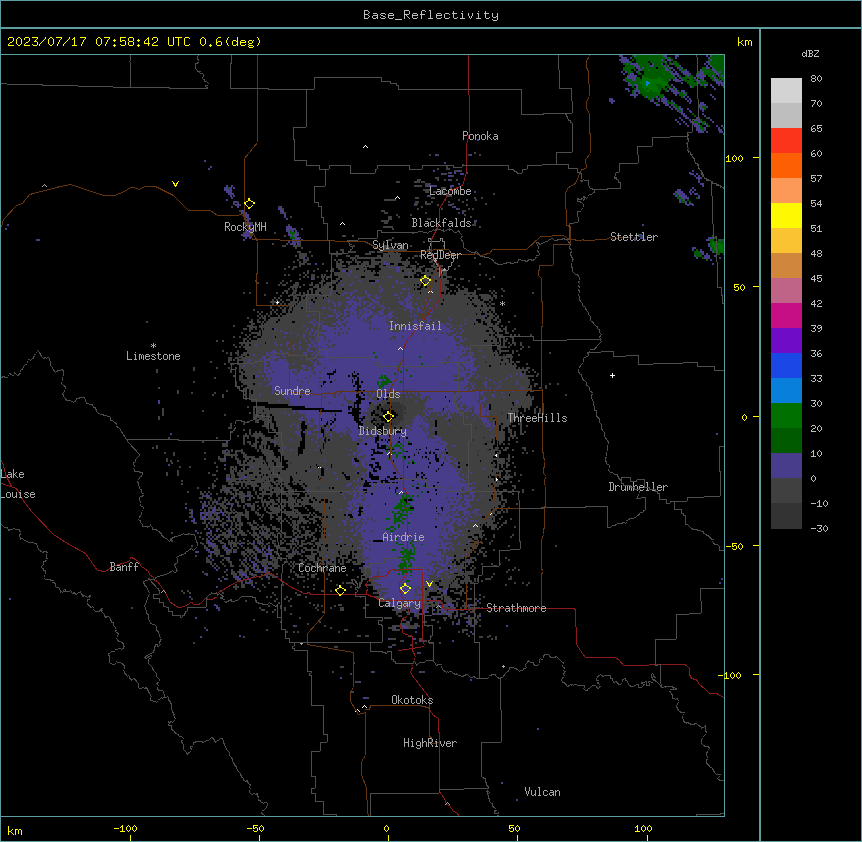Click the Base_Reflectivity title text
Image resolution: width=862 pixels, height=842 pixels.
431,15
